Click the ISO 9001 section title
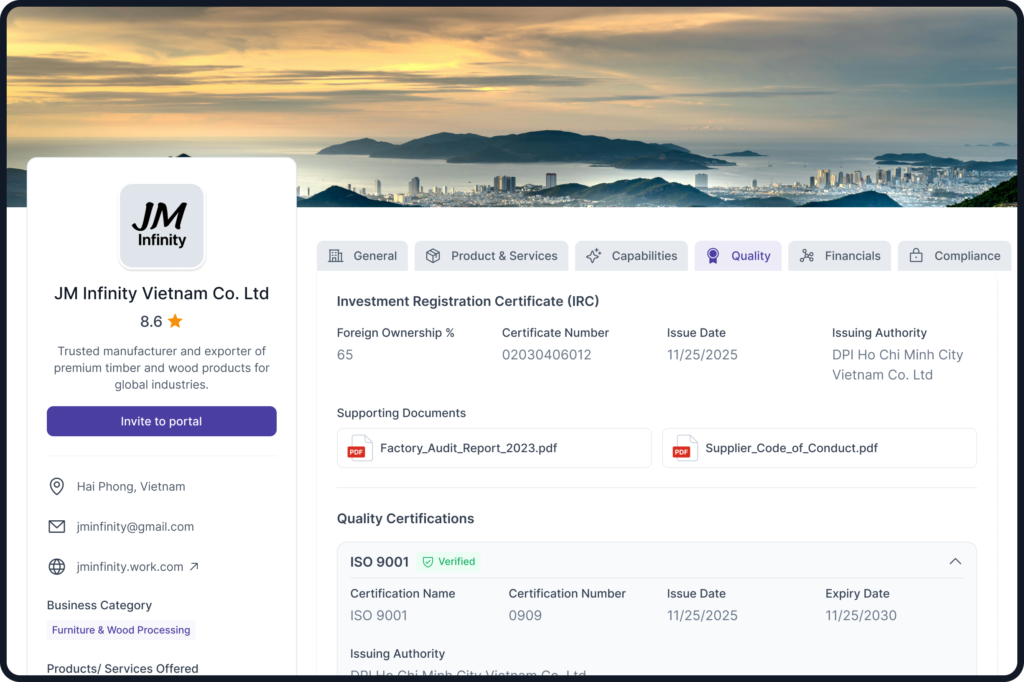Image resolution: width=1024 pixels, height=682 pixels. coord(379,562)
